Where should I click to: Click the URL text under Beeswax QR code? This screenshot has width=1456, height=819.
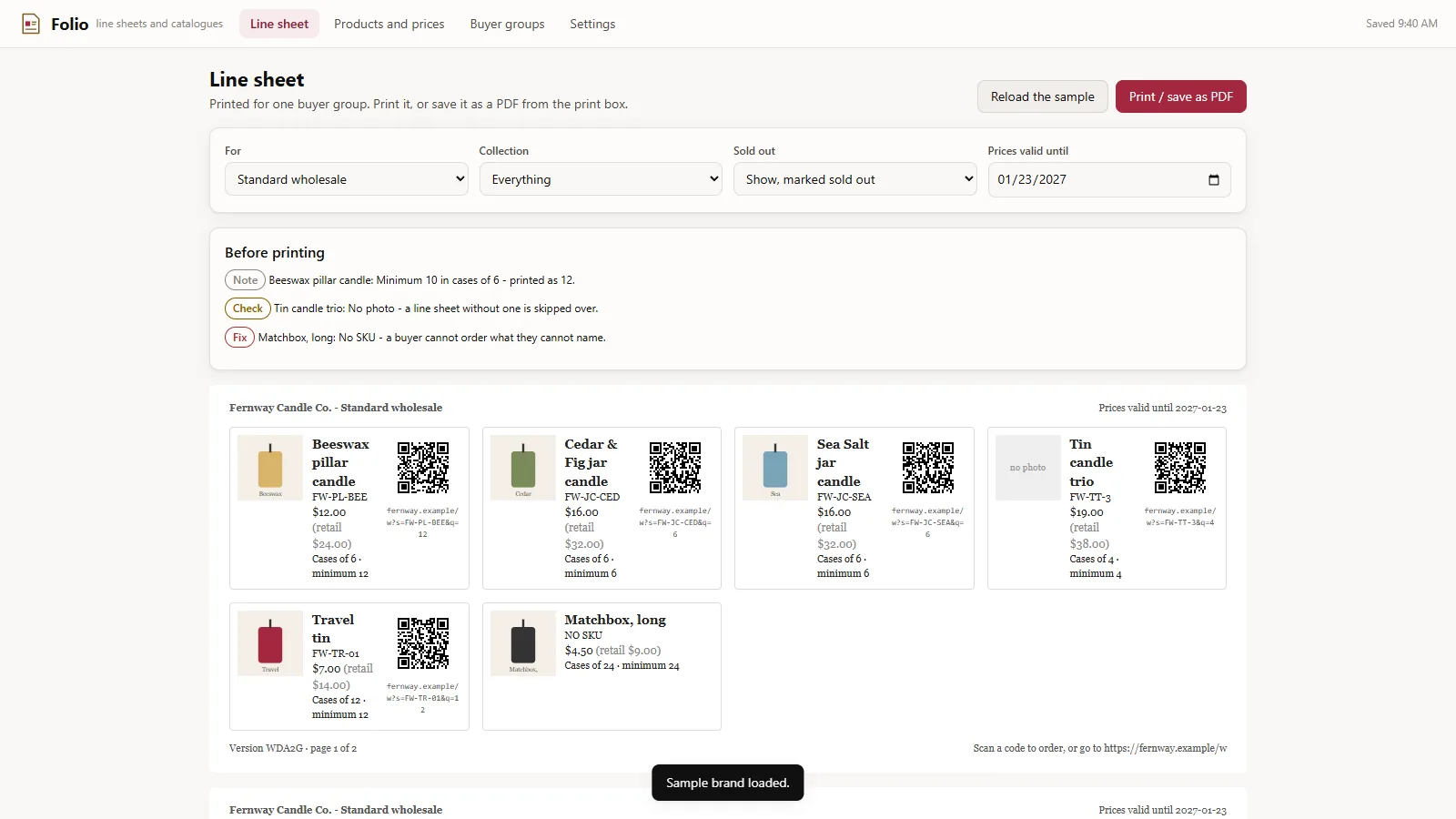pos(422,522)
